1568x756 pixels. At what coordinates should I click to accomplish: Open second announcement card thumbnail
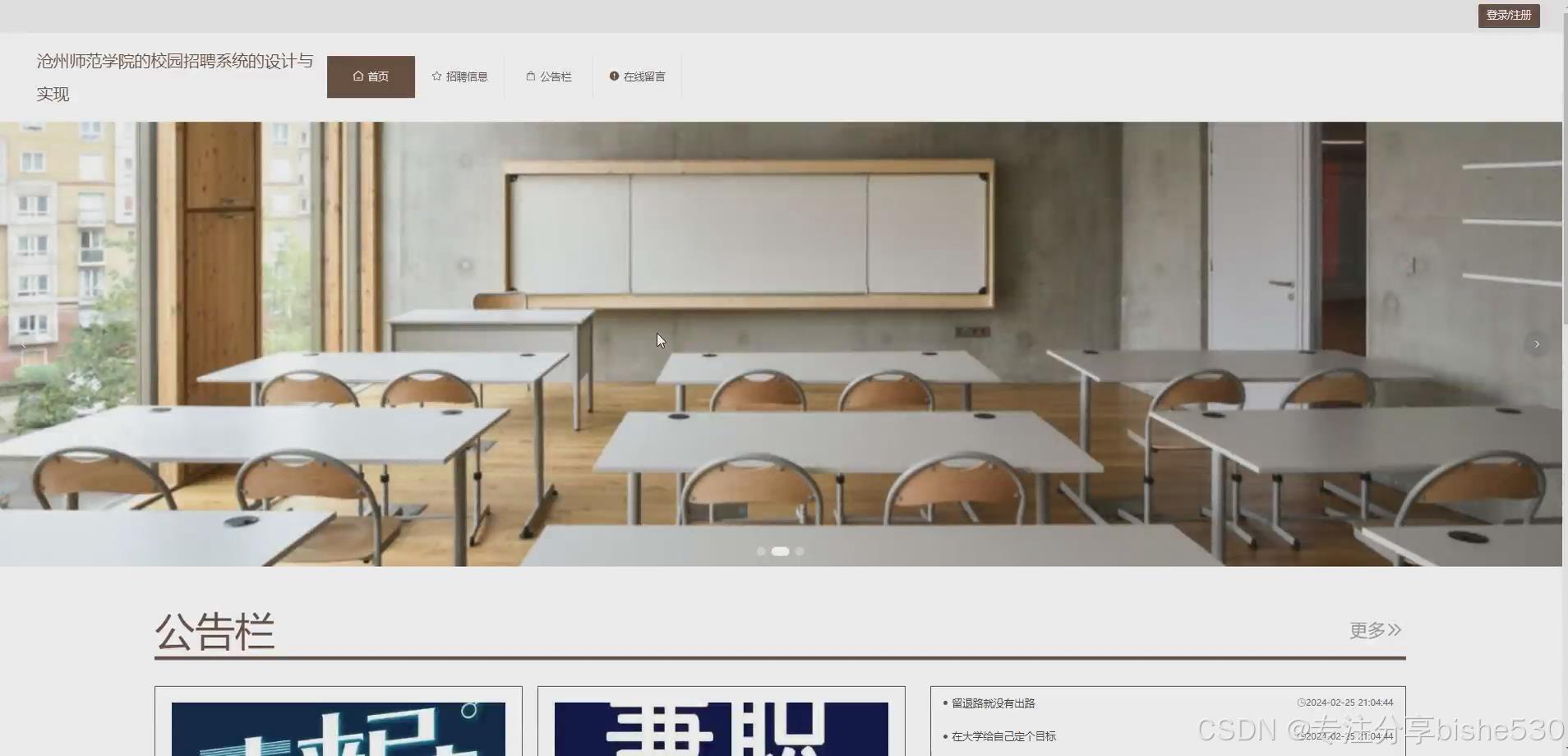coord(722,729)
